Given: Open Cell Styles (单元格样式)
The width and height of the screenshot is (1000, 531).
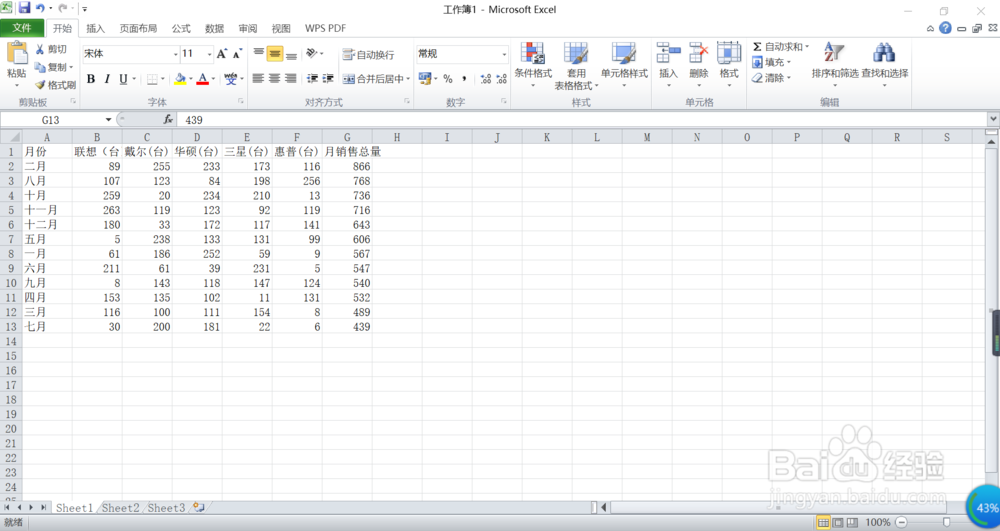Looking at the screenshot, I should 624,64.
